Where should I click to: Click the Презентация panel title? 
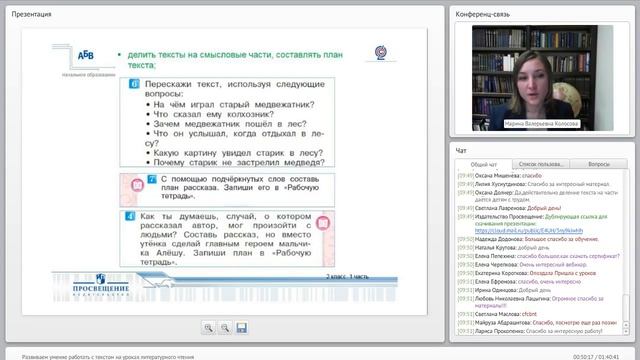[x=31, y=14]
